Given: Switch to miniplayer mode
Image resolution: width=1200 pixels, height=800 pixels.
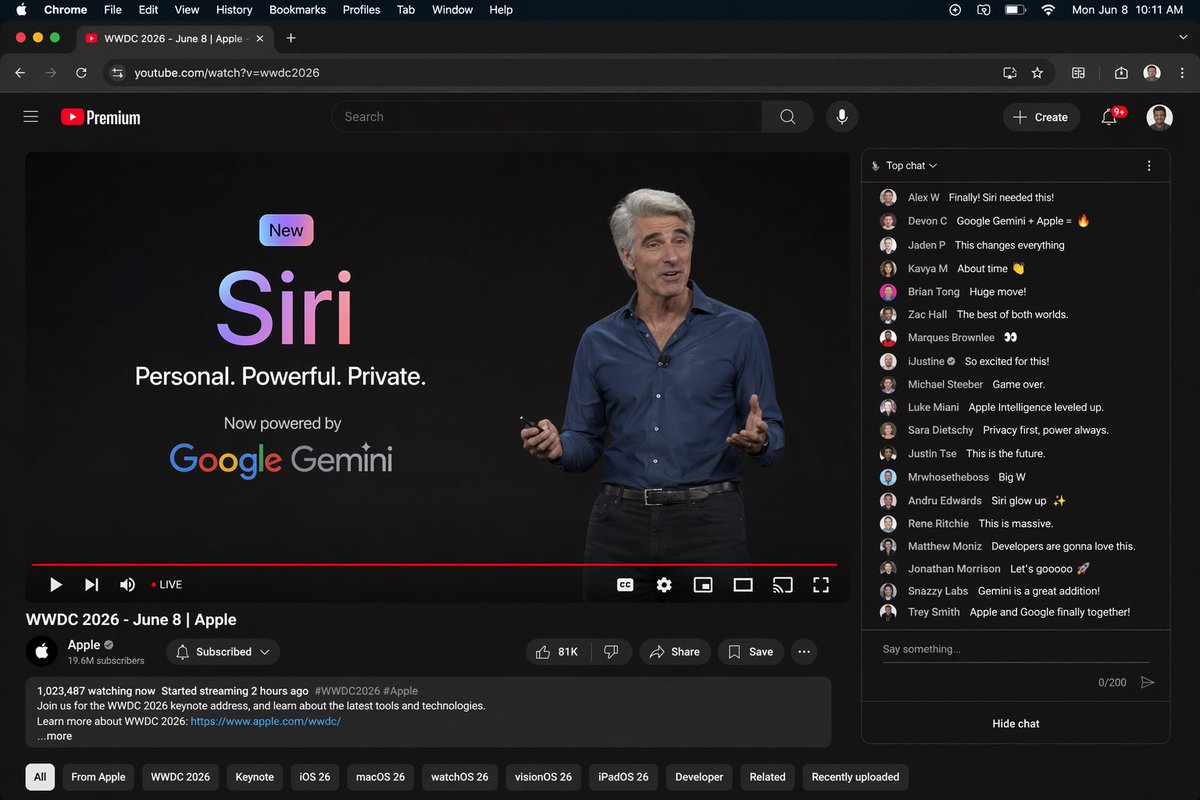Looking at the screenshot, I should pyautogui.click(x=703, y=585).
